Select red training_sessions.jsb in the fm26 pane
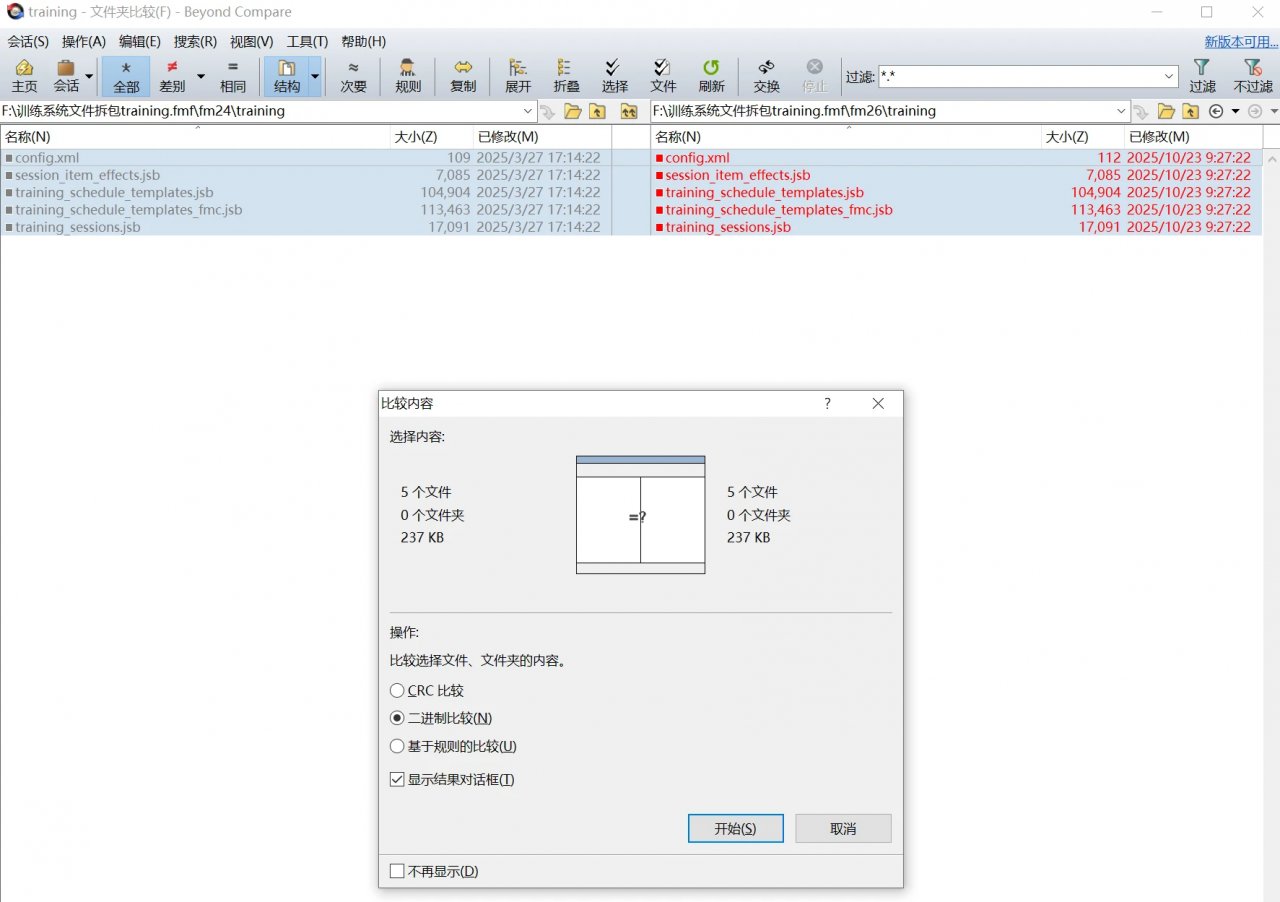This screenshot has width=1280, height=902. click(x=728, y=227)
